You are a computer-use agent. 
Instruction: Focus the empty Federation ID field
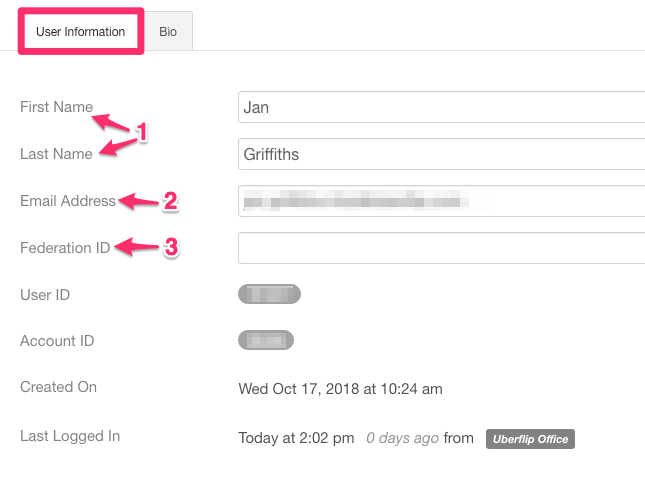441,248
